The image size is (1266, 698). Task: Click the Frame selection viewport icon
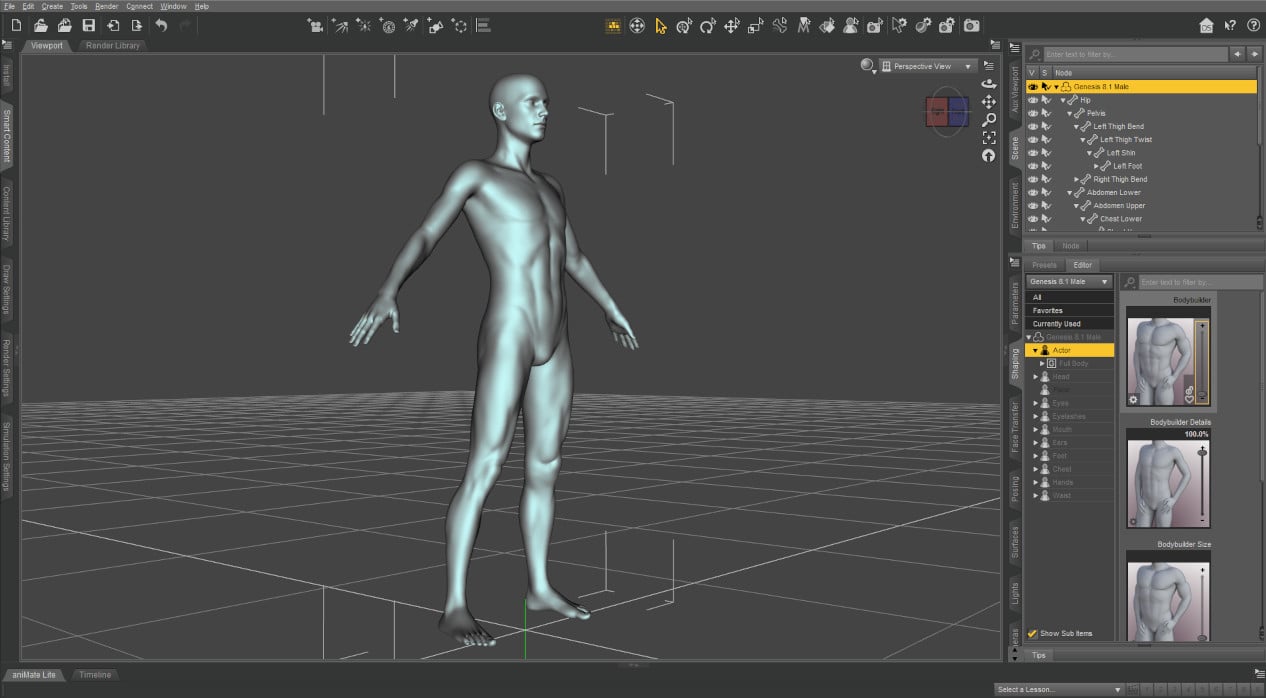point(989,137)
